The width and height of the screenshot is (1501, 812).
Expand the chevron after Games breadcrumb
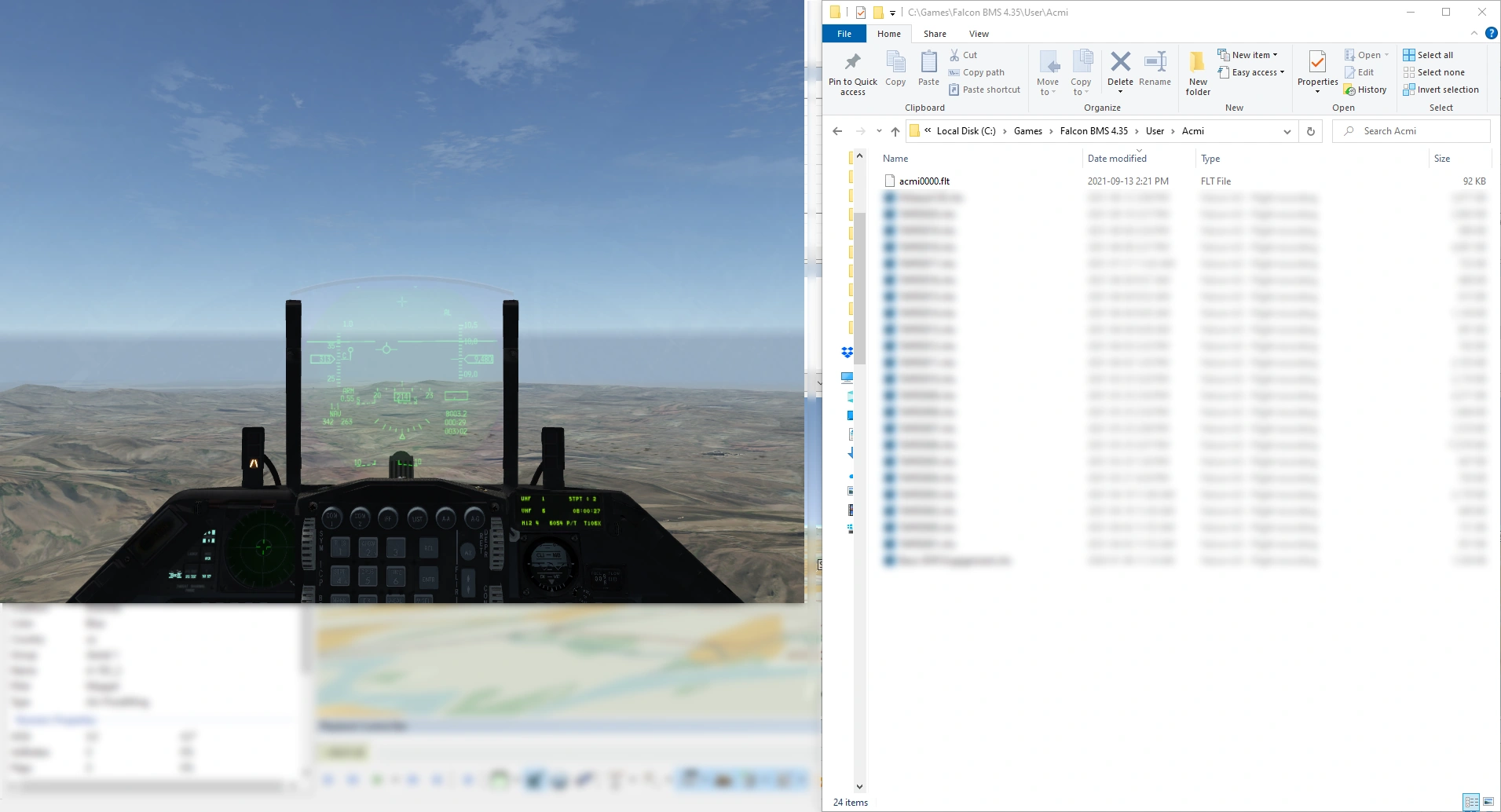1051,131
